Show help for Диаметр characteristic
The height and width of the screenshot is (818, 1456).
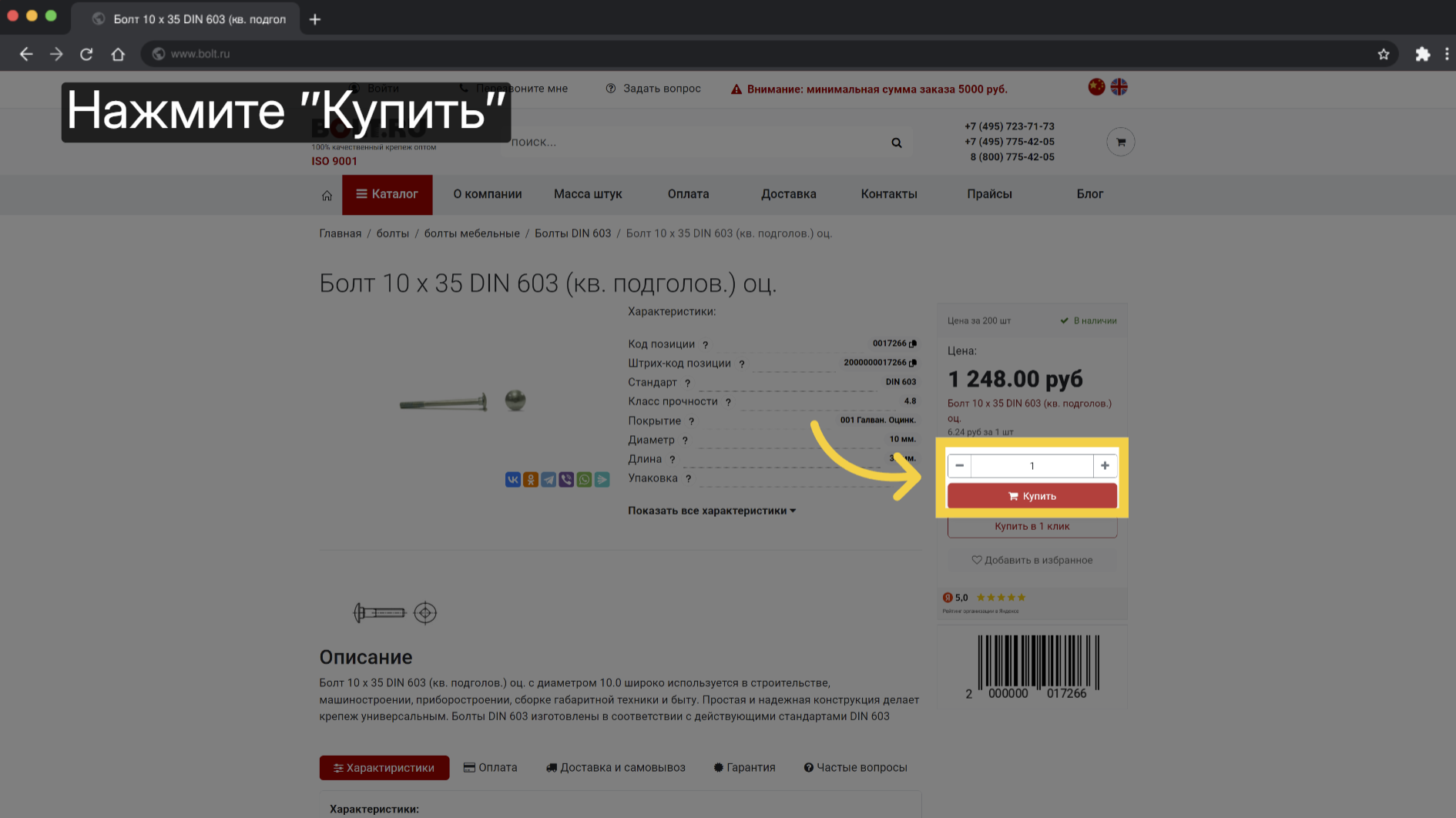(x=685, y=441)
